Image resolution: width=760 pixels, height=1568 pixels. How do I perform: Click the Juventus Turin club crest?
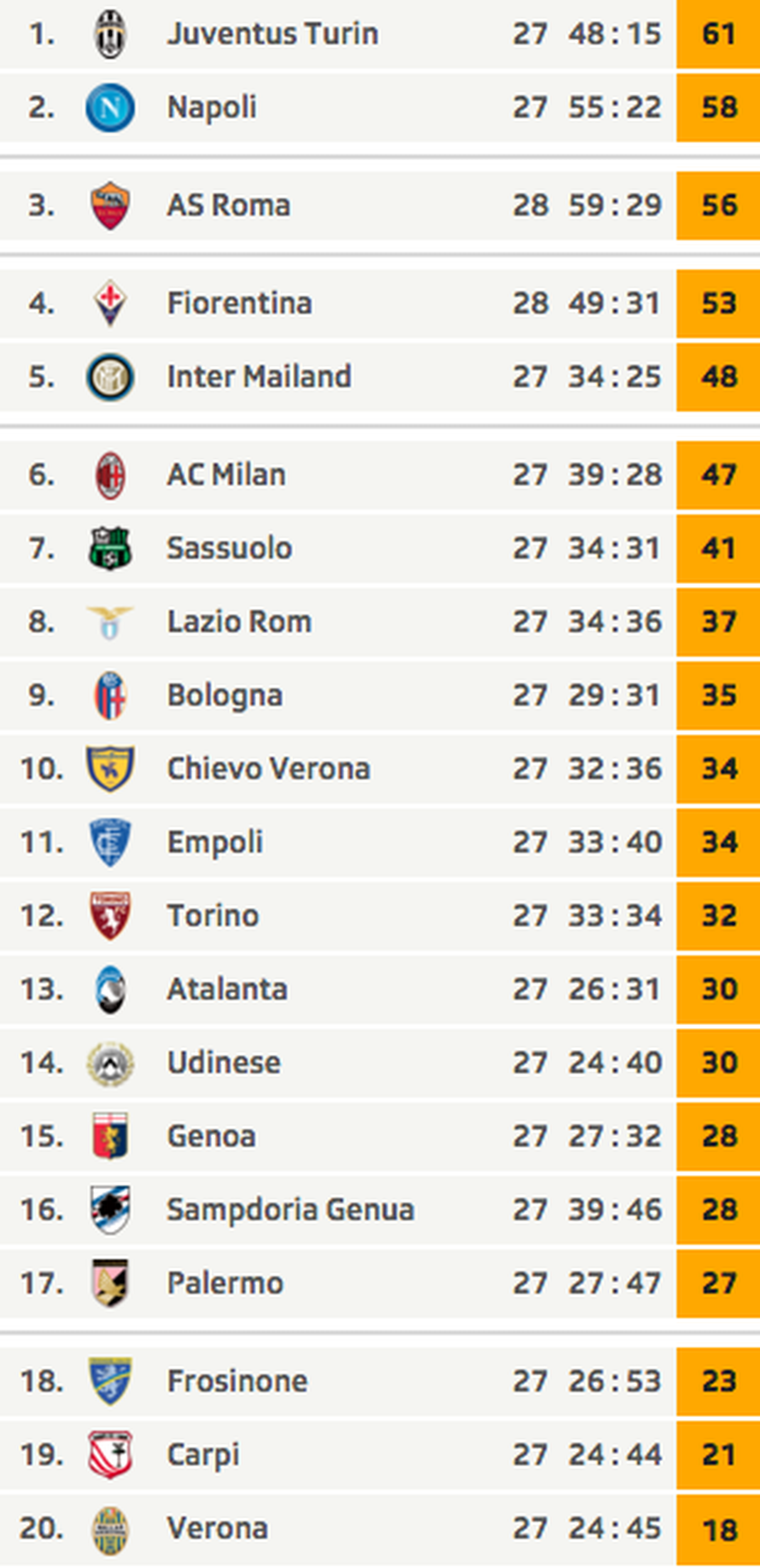click(x=110, y=34)
